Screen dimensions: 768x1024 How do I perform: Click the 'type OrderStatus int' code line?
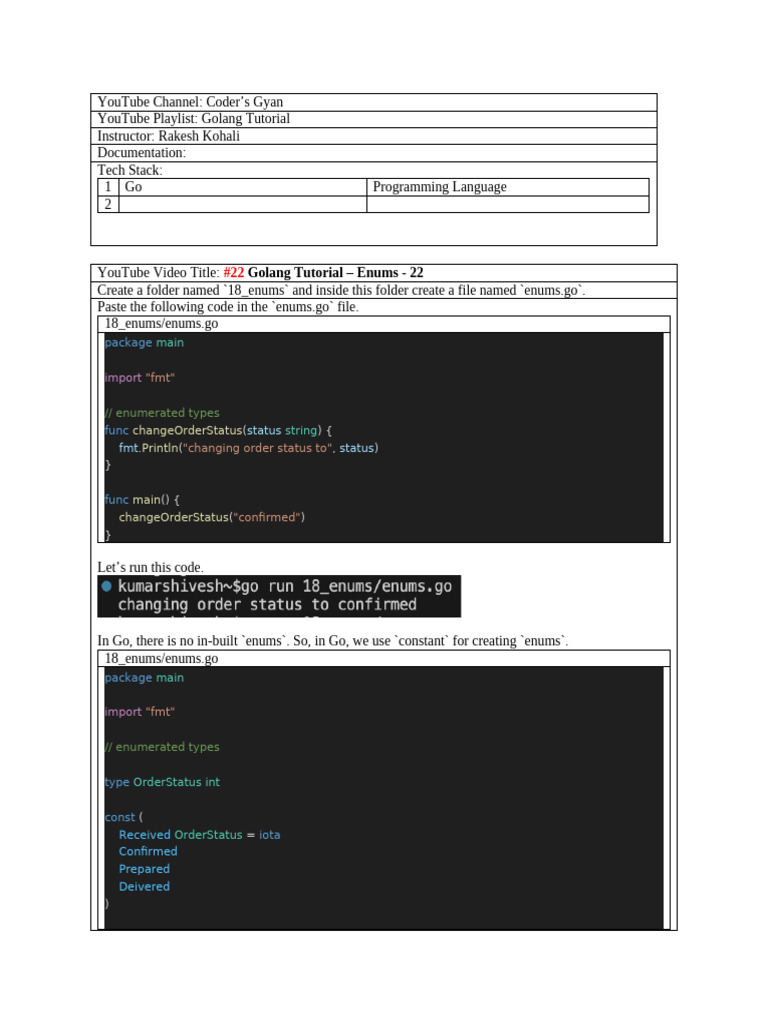[162, 782]
